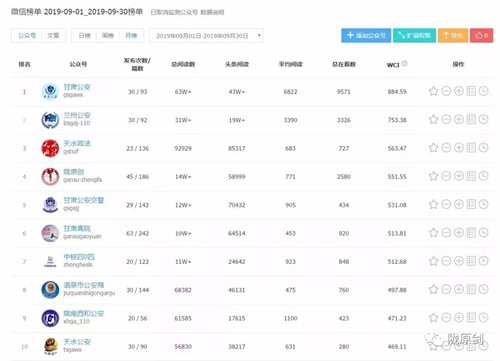Image resolution: width=500 pixels, height=361 pixels.
Task: Star the 甘肃公安交警 account row
Action: coord(433,204)
